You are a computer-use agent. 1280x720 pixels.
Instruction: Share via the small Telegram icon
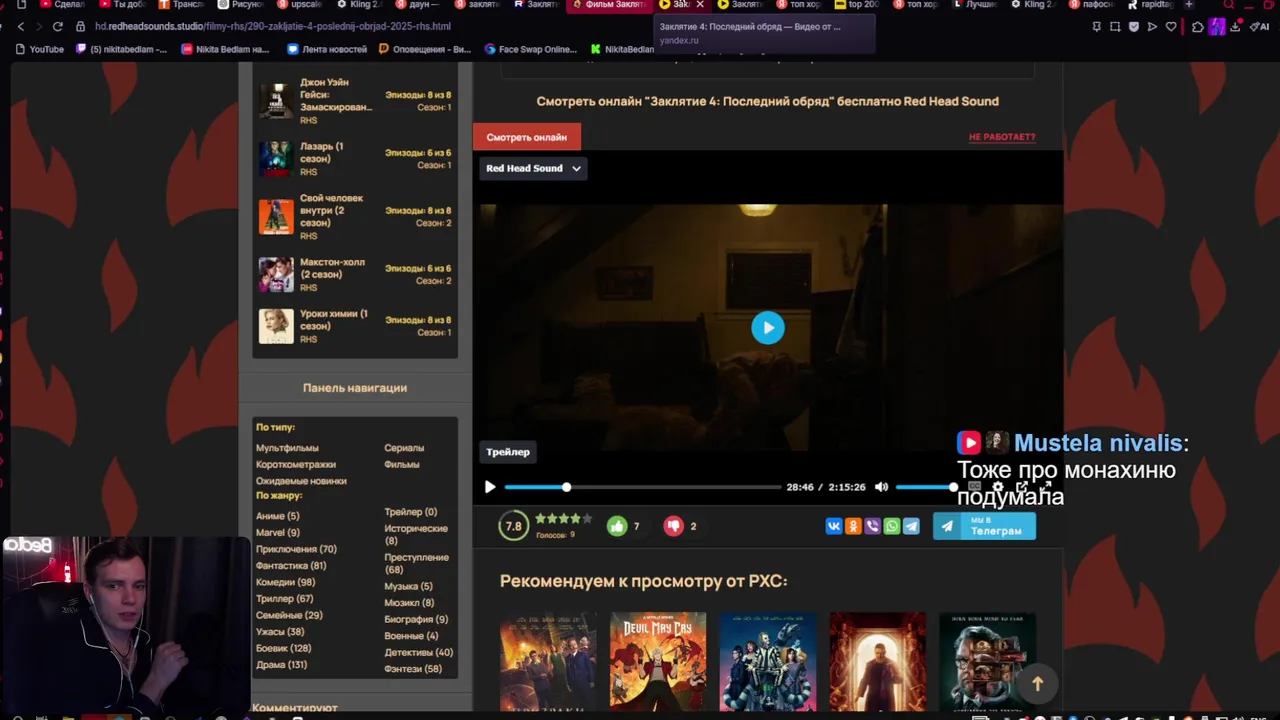pos(911,526)
